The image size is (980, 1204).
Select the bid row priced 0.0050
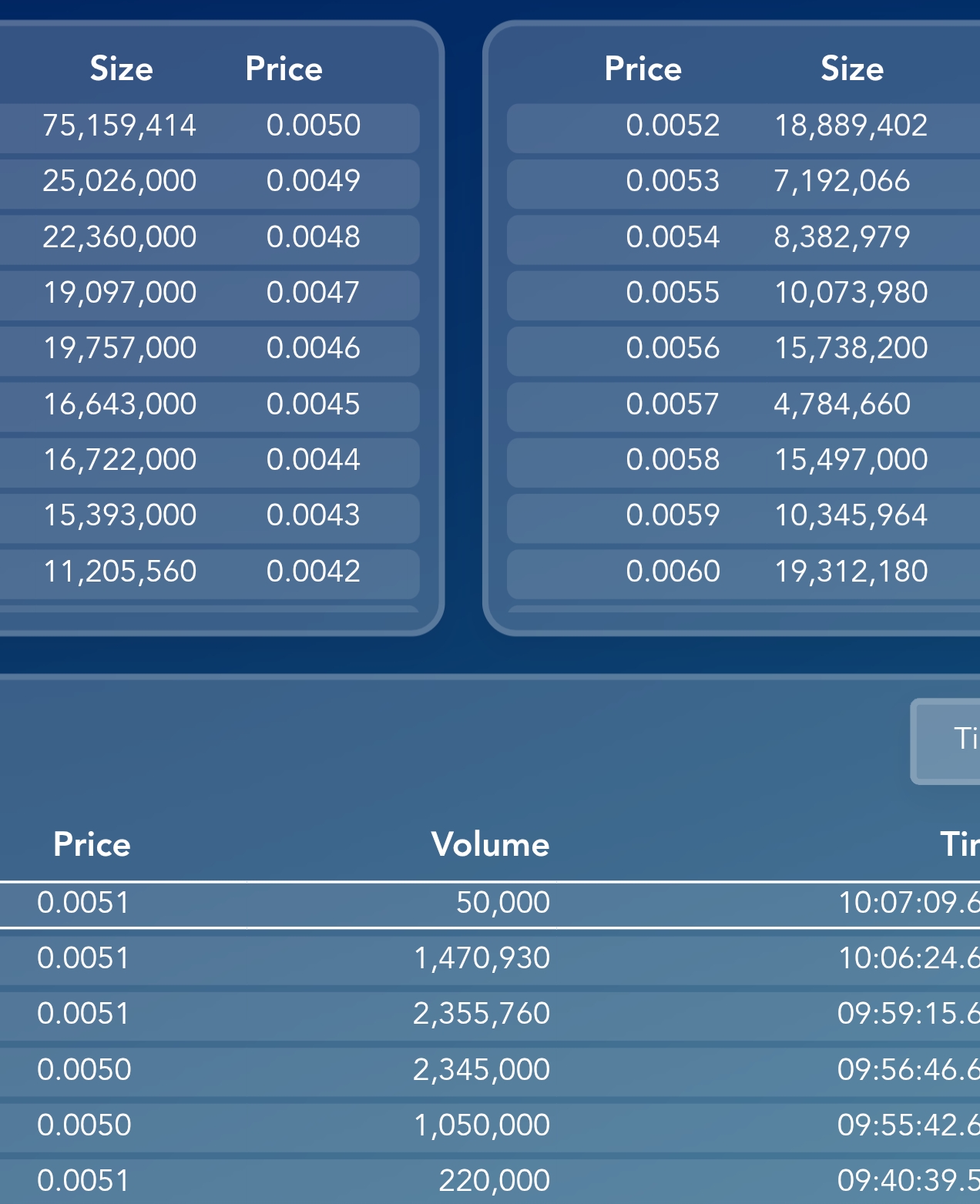[208, 126]
